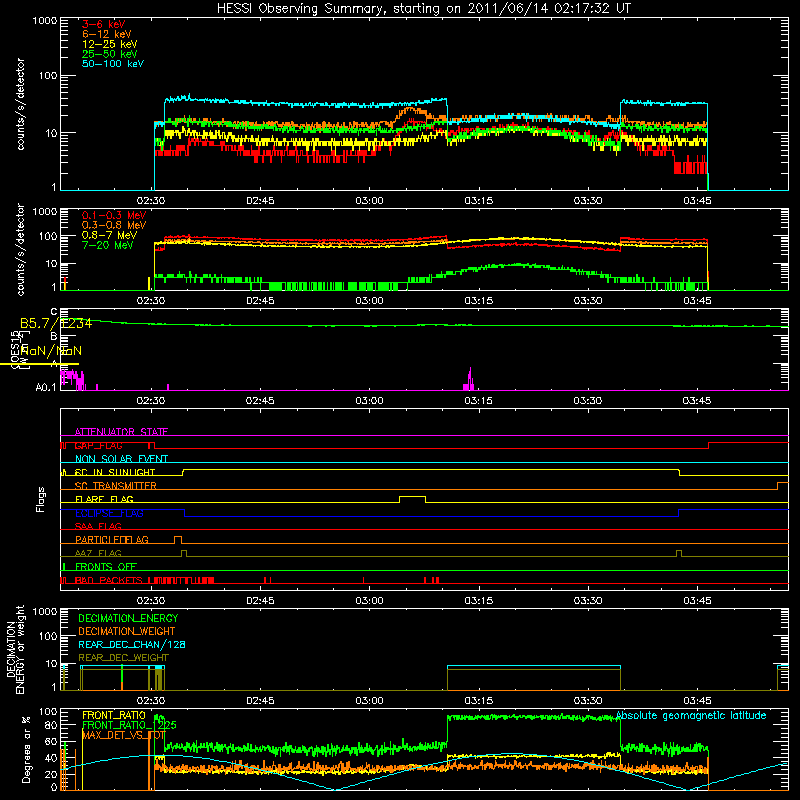Click the 7-20 MeV legend entry
Screen dimensions: 800x800
click(108, 245)
